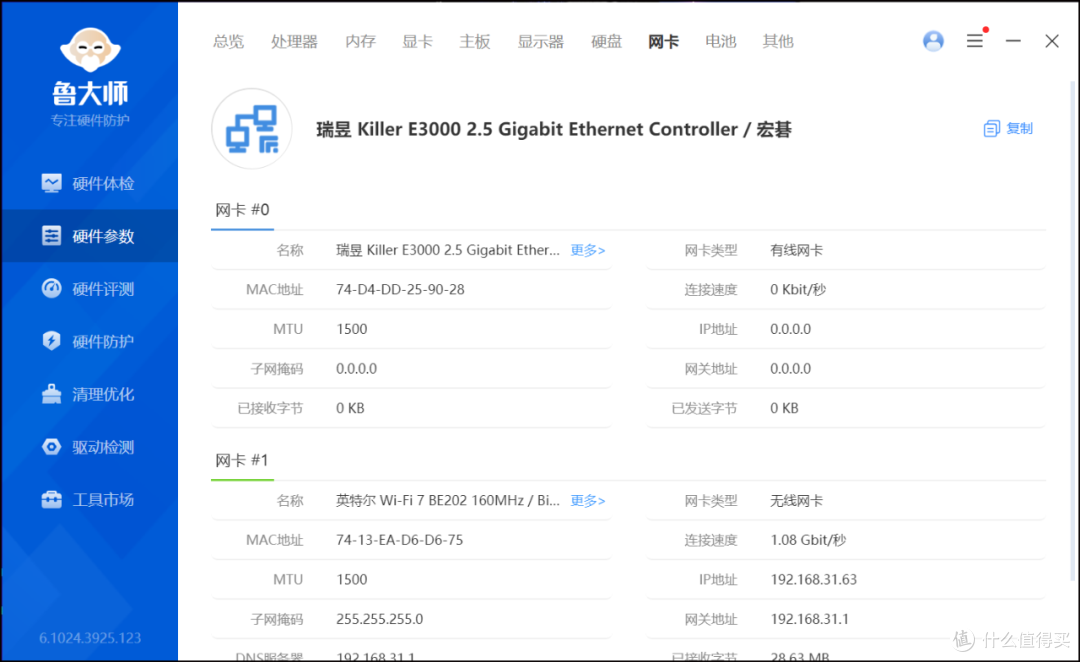
Task: Open 工具市场 tool market
Action: (89, 499)
